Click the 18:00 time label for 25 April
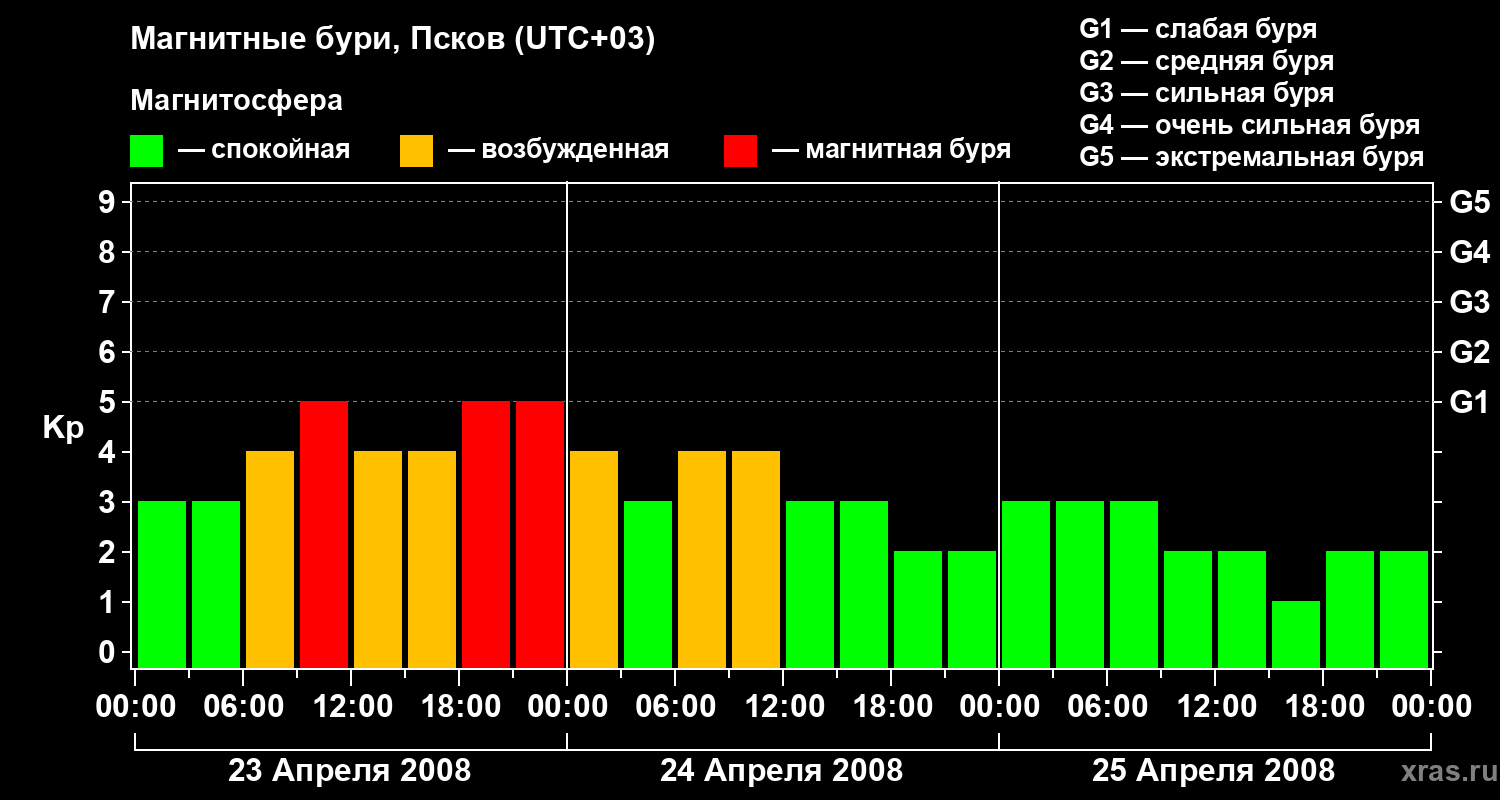 tap(1323, 707)
